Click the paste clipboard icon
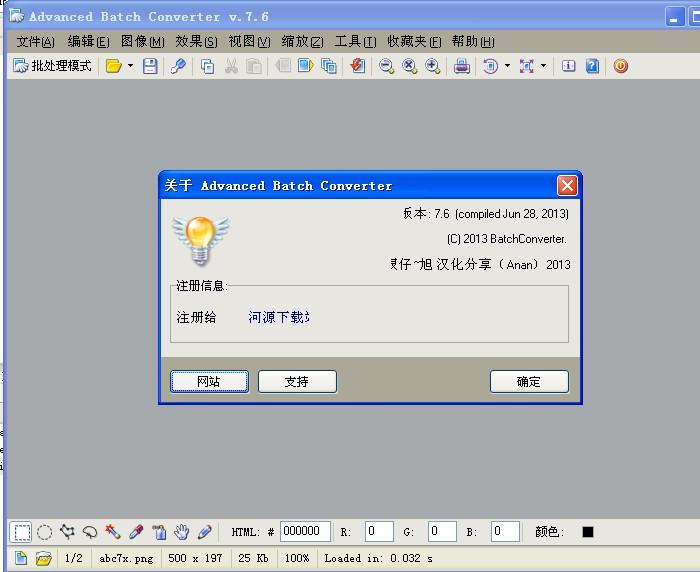This screenshot has height=572, width=700. tap(254, 66)
